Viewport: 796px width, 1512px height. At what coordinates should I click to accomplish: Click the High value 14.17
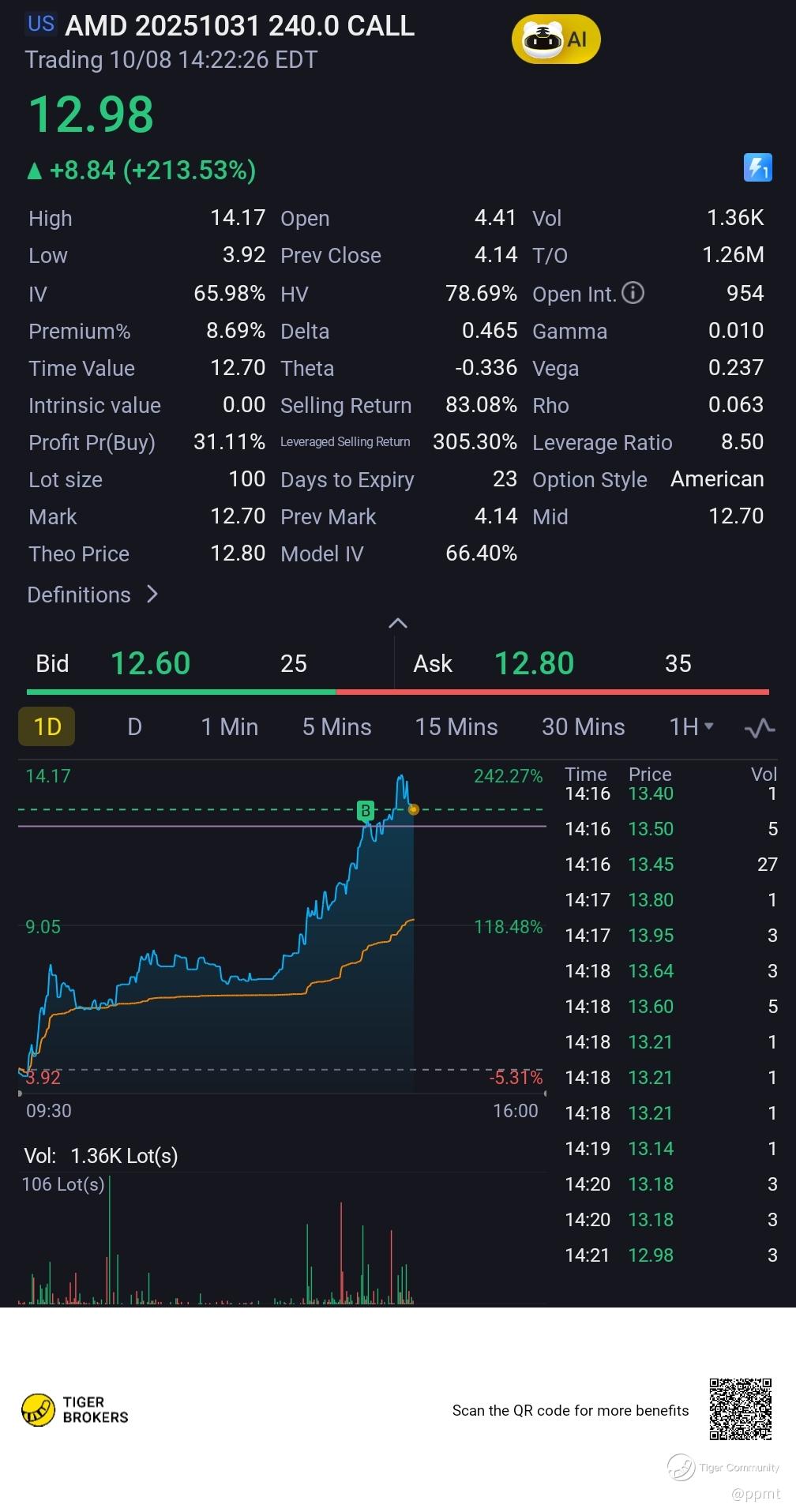pos(238,218)
